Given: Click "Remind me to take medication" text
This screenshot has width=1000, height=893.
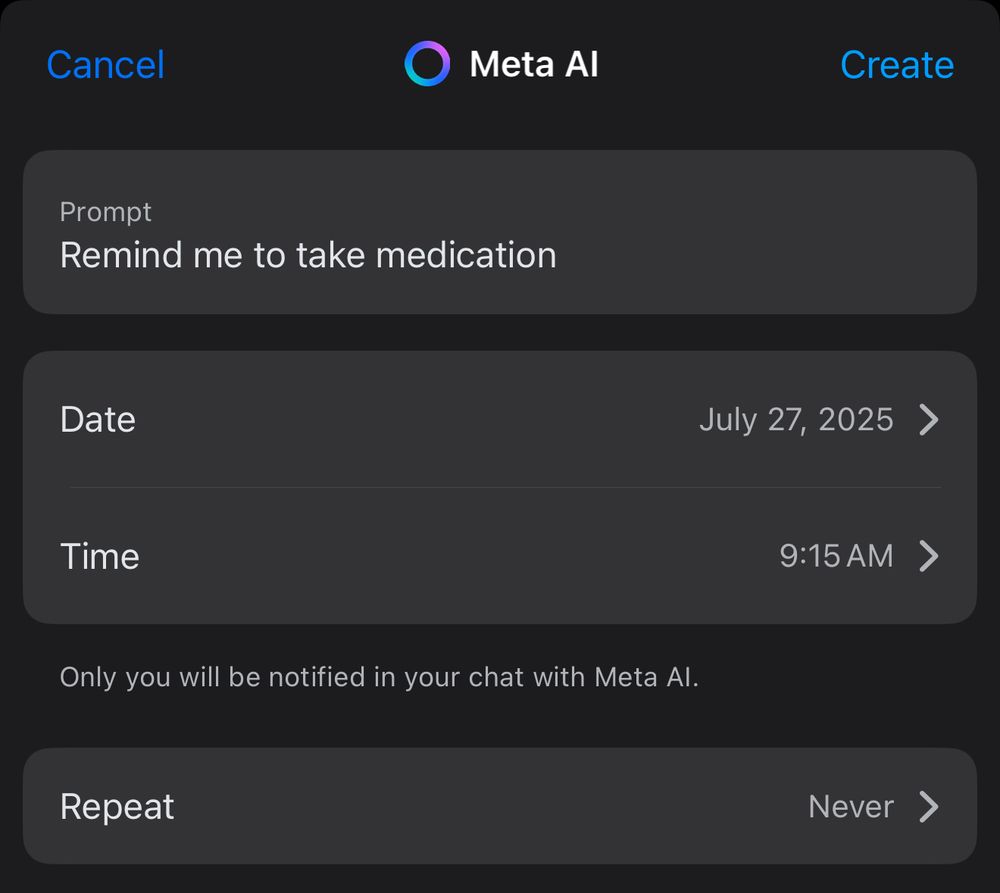Looking at the screenshot, I should click(x=308, y=255).
